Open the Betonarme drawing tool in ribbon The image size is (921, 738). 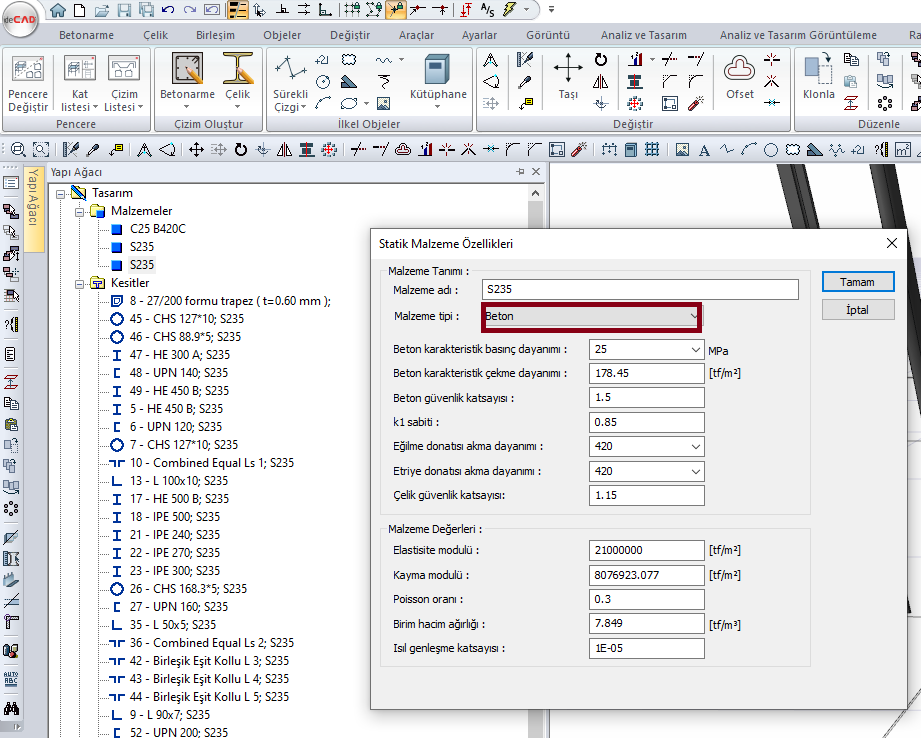coord(187,81)
